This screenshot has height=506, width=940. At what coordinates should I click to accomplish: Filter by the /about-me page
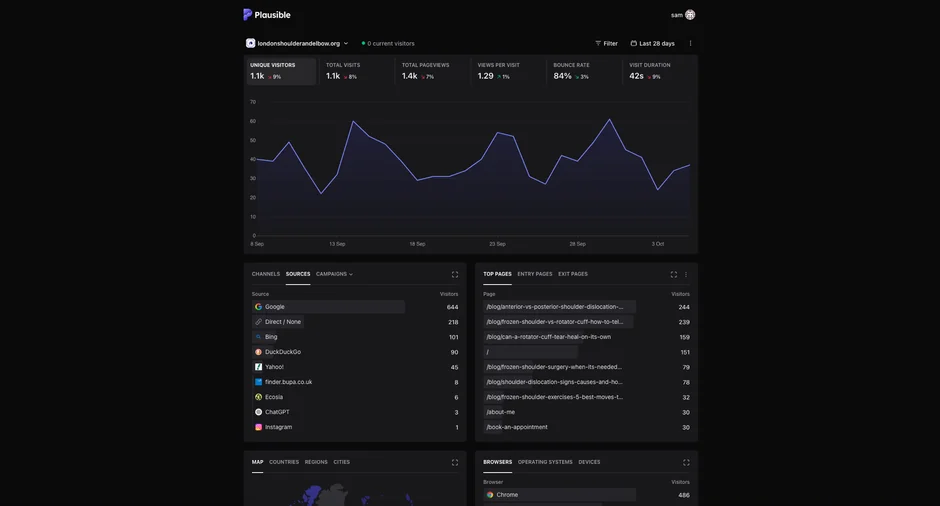[x=586, y=412]
